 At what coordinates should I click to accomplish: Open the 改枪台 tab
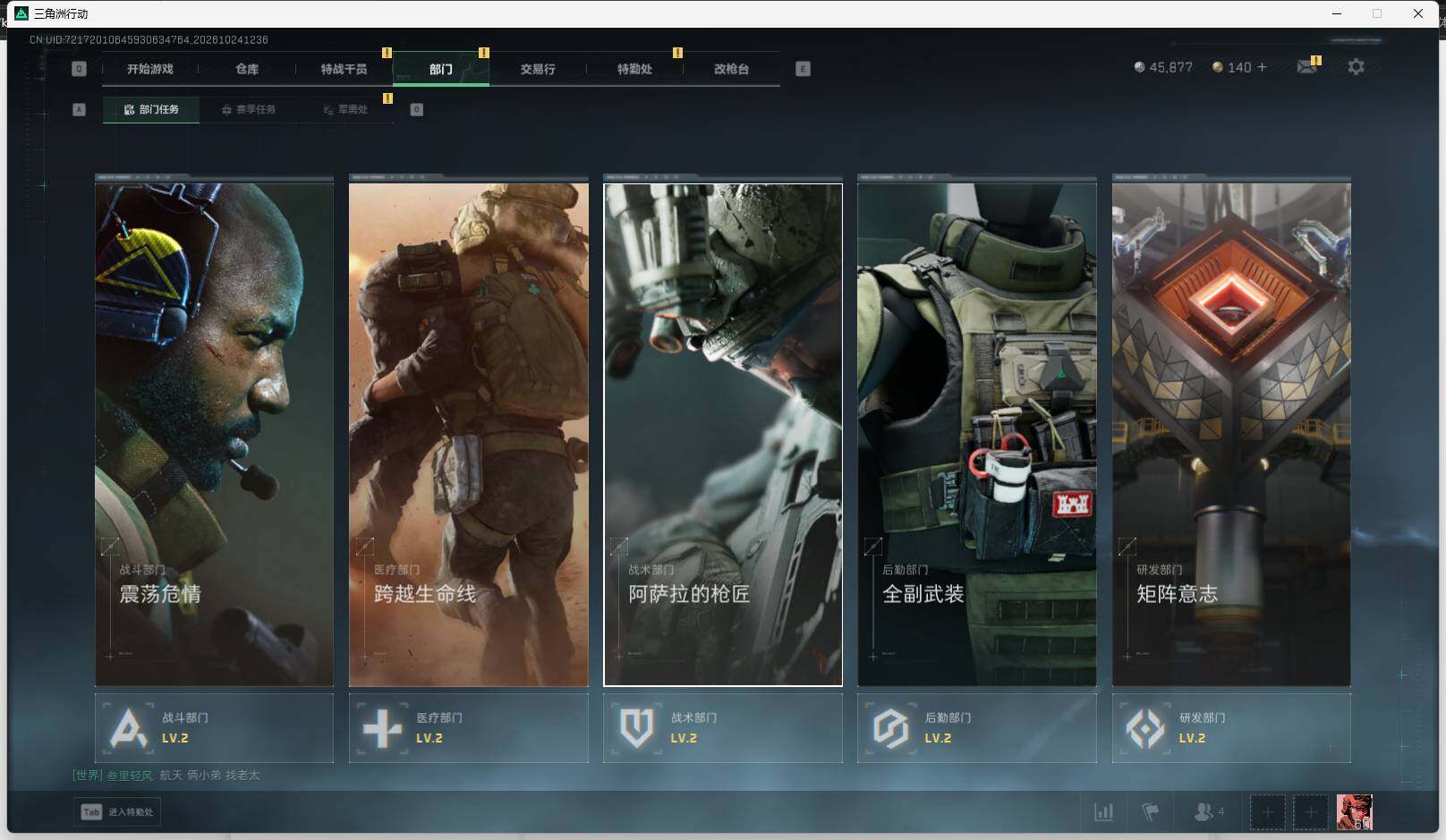731,69
